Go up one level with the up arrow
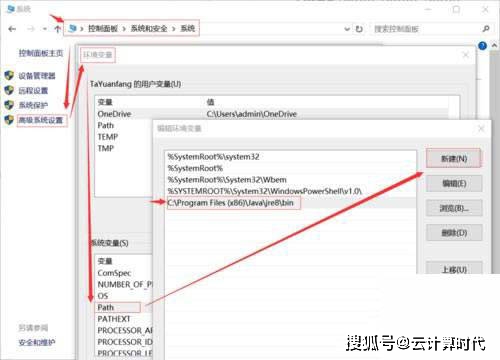 pyautogui.click(x=57, y=29)
